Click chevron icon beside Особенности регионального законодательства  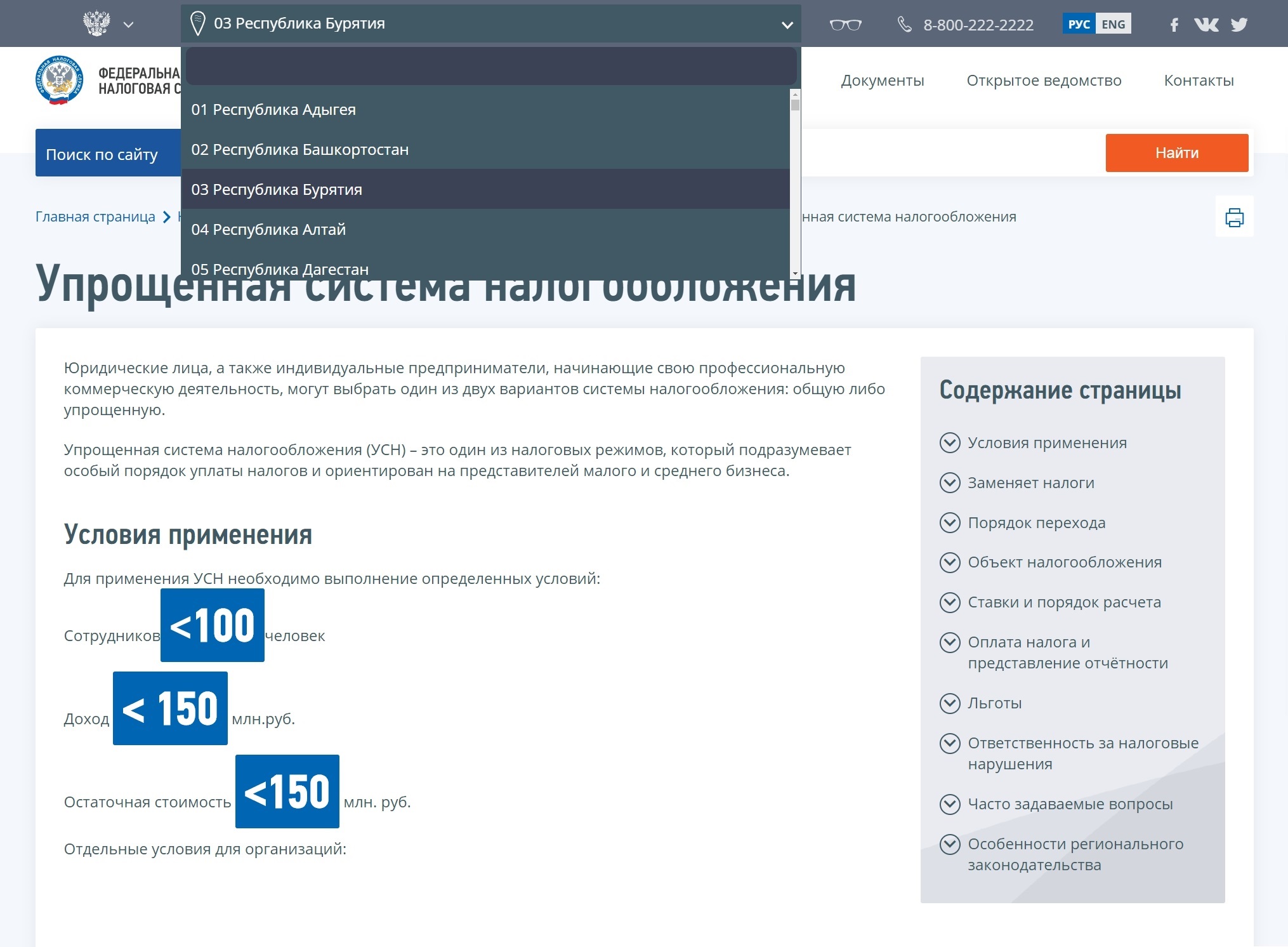(950, 844)
